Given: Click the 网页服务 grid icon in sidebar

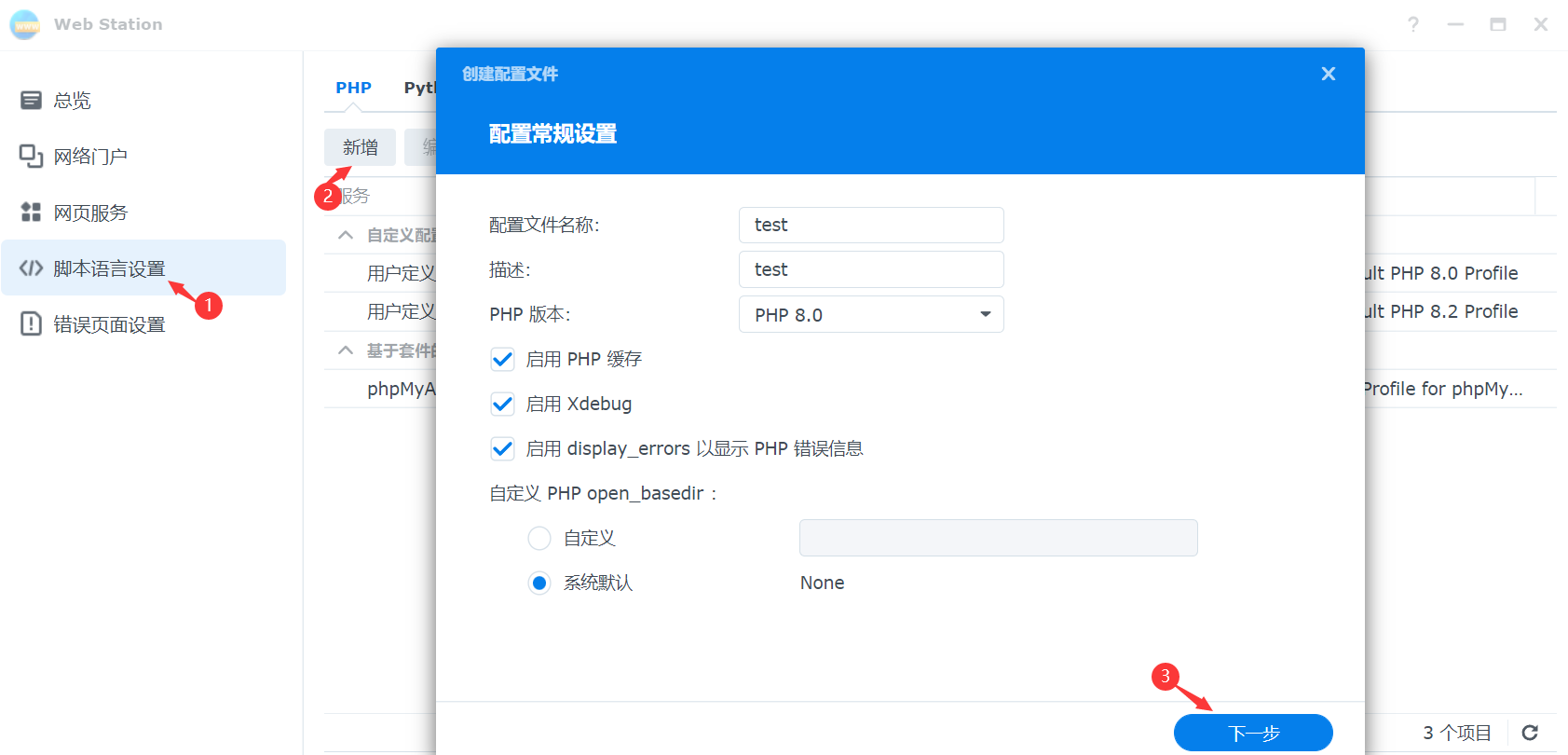Looking at the screenshot, I should [31, 212].
